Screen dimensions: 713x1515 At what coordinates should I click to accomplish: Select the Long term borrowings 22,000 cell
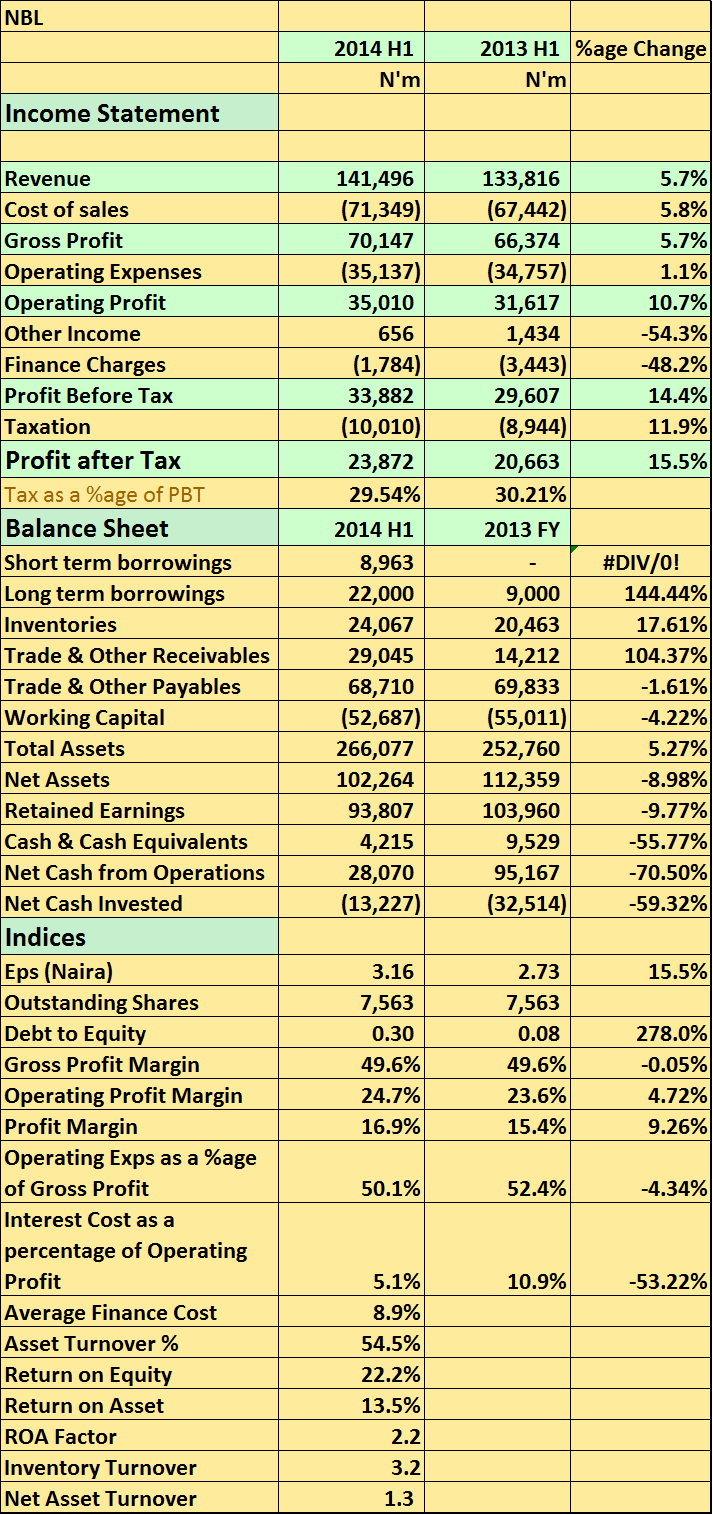point(351,594)
